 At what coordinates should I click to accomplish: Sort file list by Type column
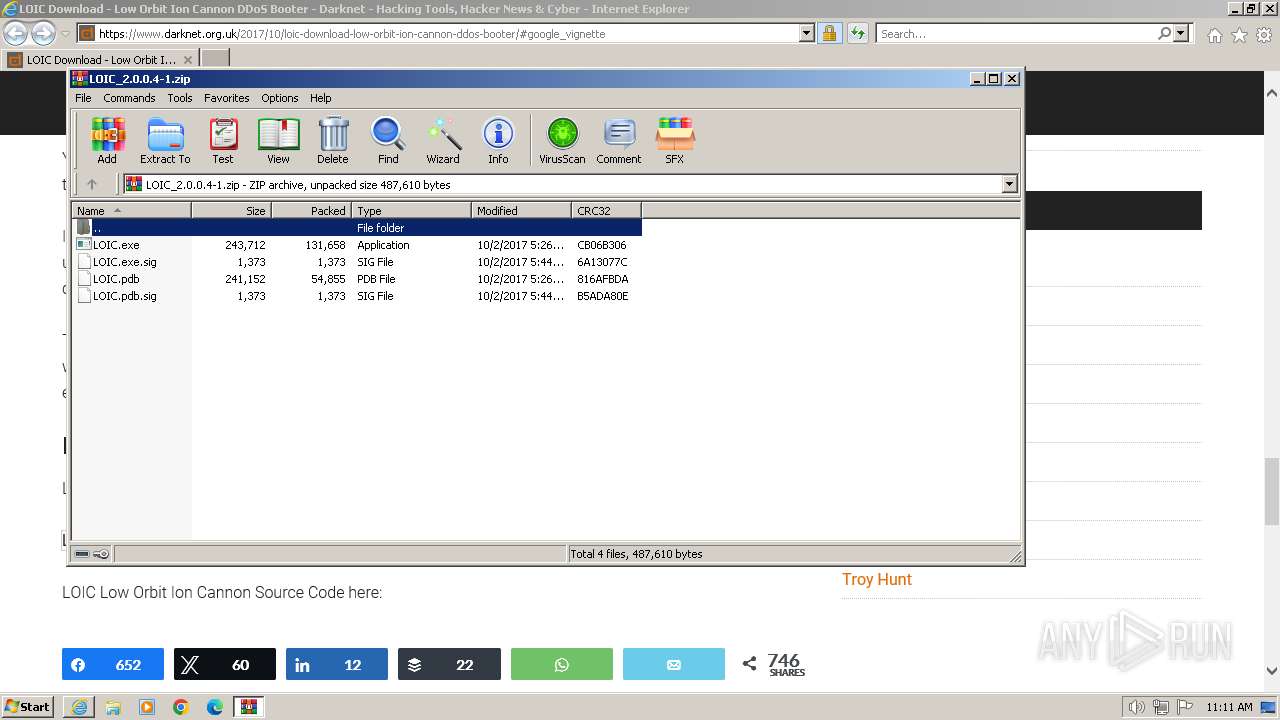[412, 210]
